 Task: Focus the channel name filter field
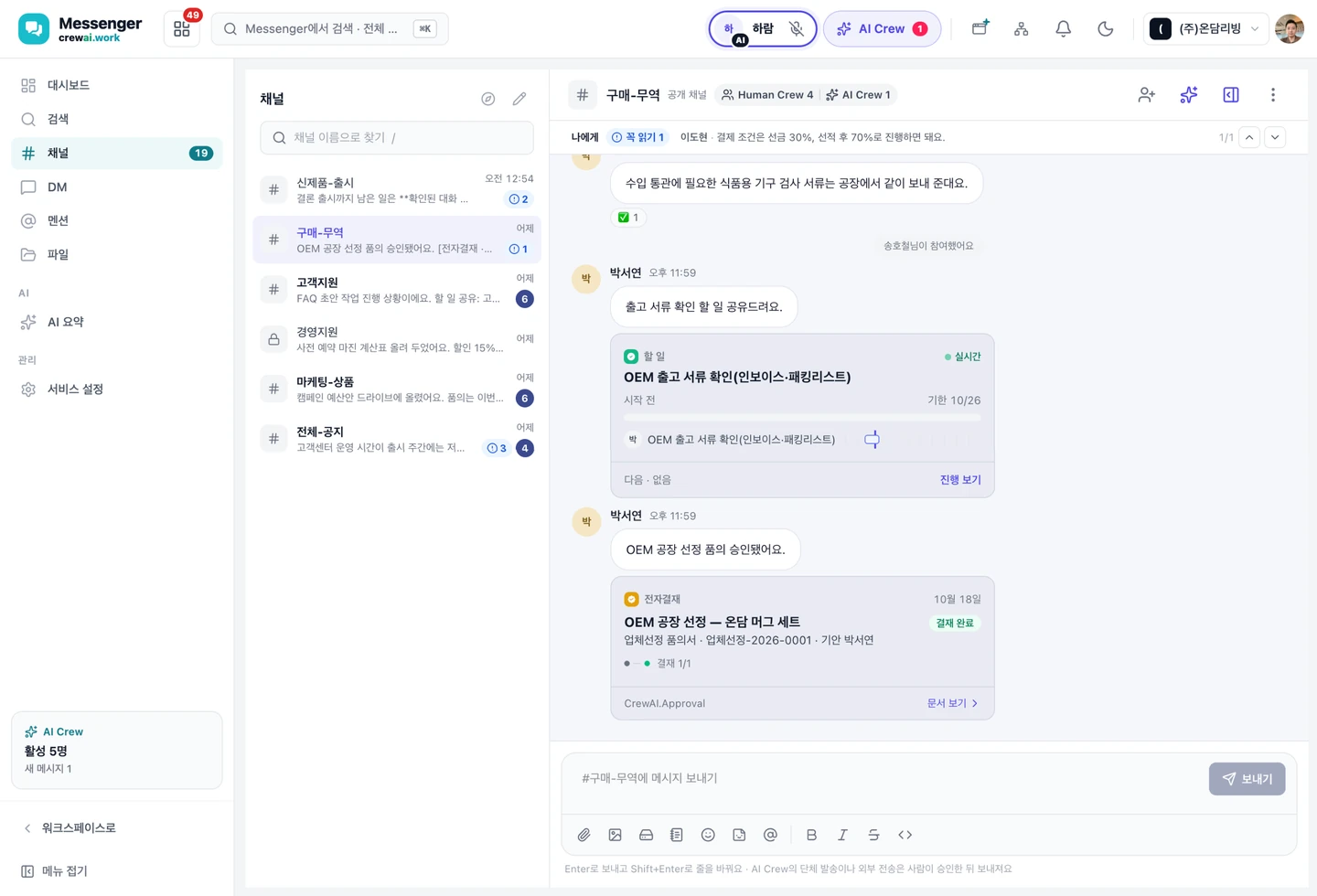(x=397, y=137)
